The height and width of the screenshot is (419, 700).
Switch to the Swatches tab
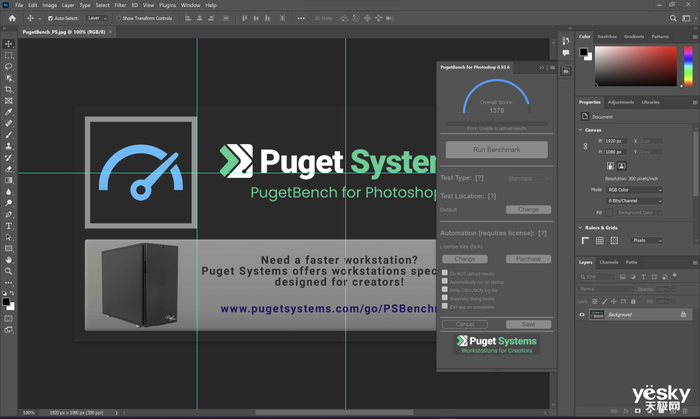coord(607,37)
